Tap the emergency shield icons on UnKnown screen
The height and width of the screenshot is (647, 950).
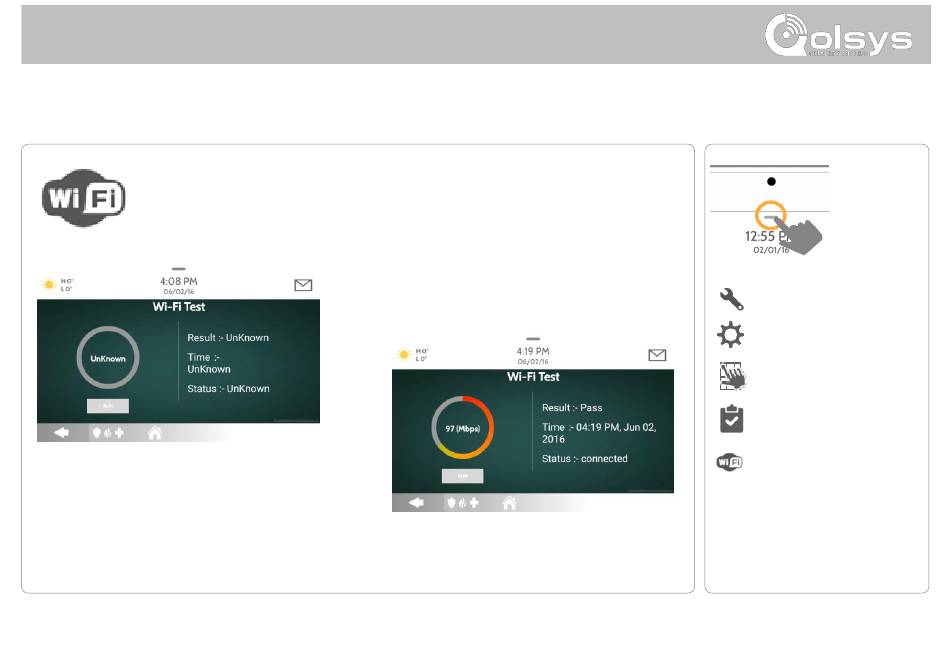[x=107, y=433]
